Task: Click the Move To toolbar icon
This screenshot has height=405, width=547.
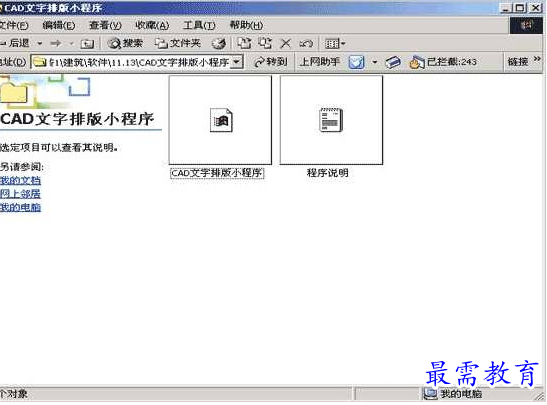Action: (244, 43)
